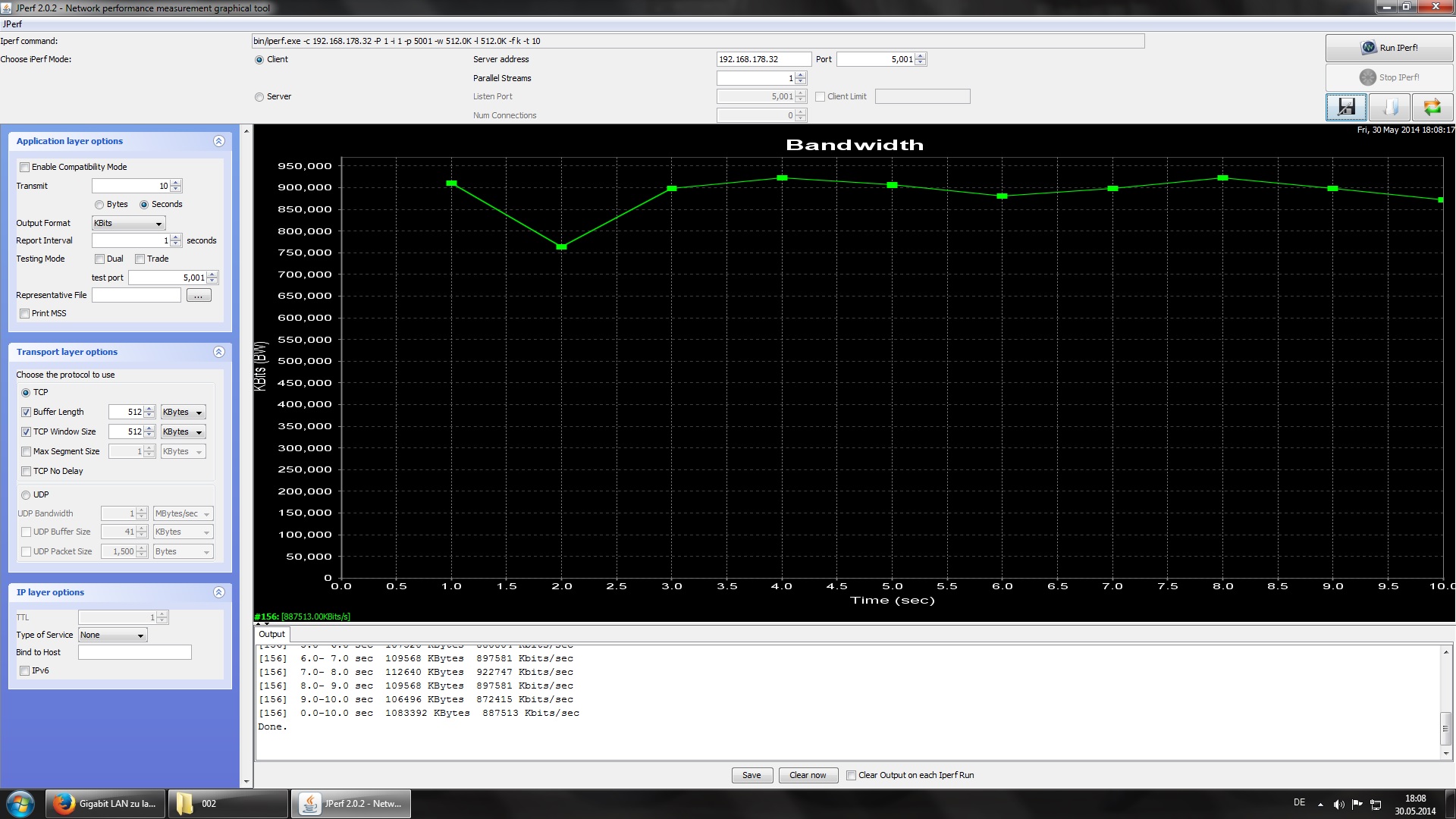Click the load configuration folder icon
This screenshot has height=819, width=1456.
click(1389, 107)
